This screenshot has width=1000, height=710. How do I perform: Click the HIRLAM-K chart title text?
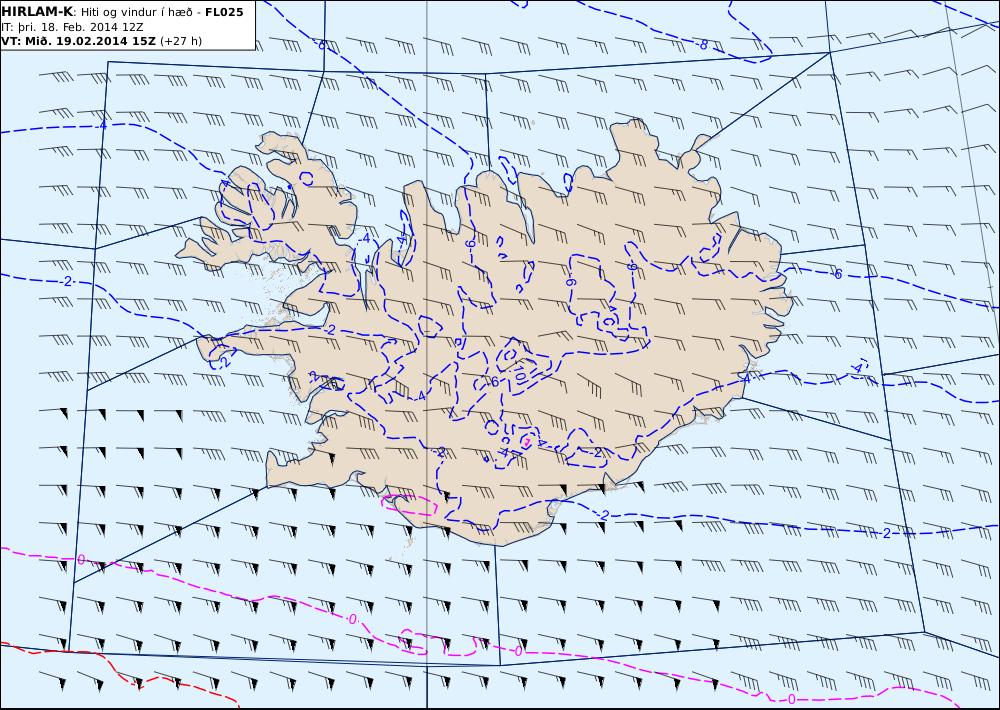(x=37, y=12)
